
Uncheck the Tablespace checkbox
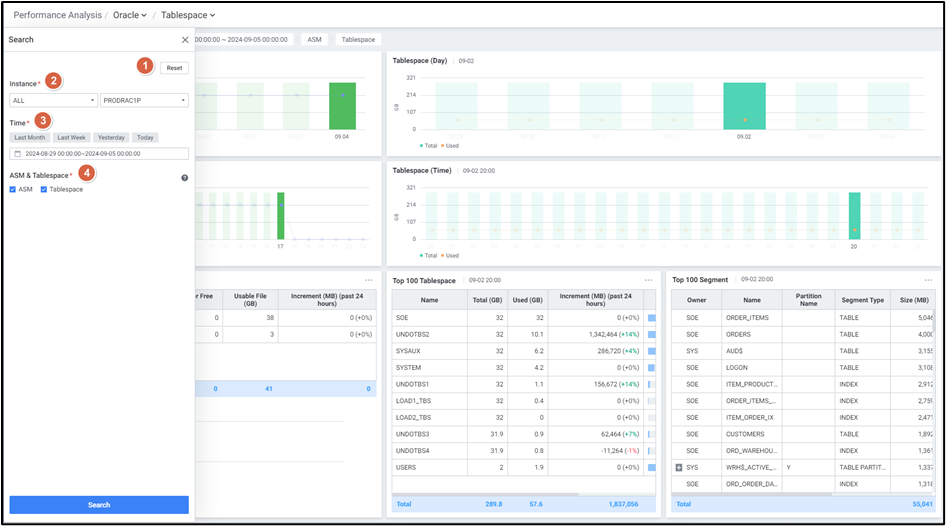44,189
